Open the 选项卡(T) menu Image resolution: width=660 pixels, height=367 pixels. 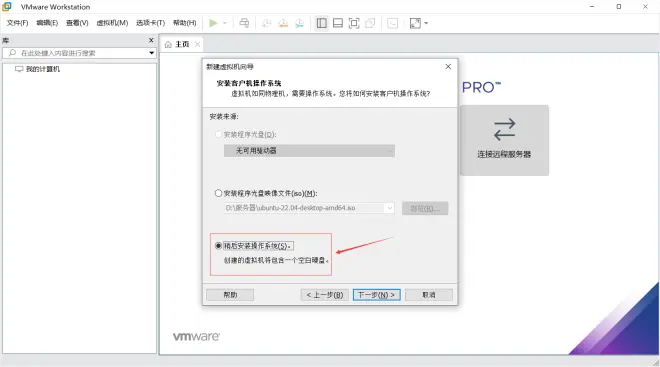tap(150, 23)
